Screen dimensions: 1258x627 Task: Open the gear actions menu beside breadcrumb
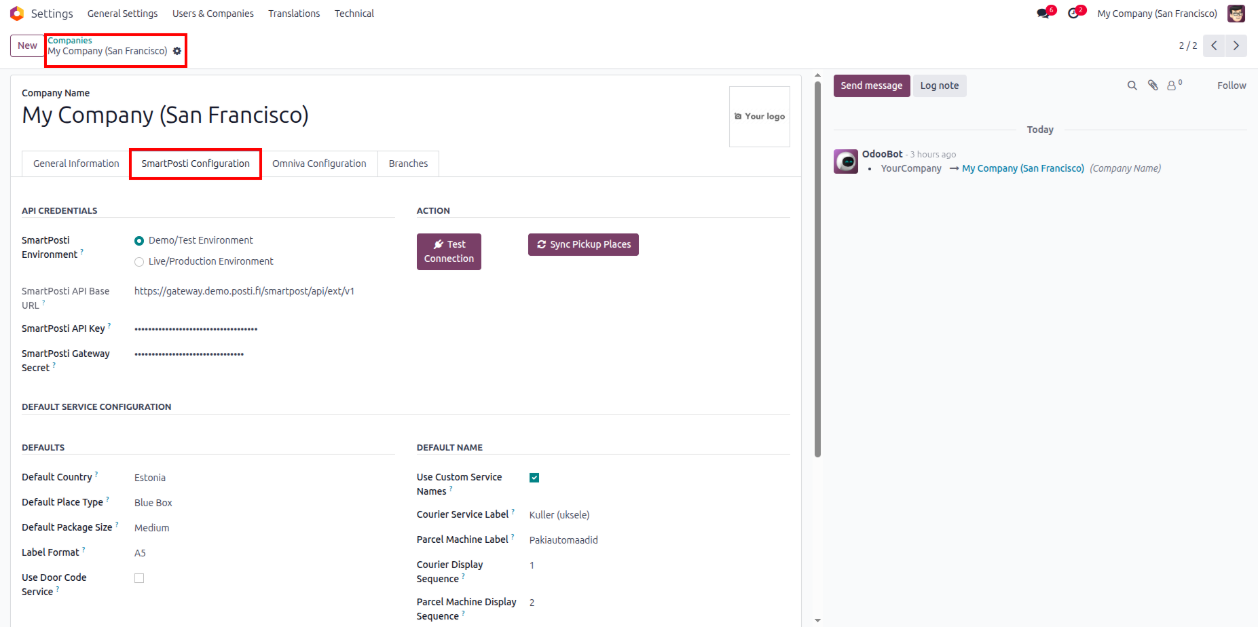pyautogui.click(x=177, y=51)
